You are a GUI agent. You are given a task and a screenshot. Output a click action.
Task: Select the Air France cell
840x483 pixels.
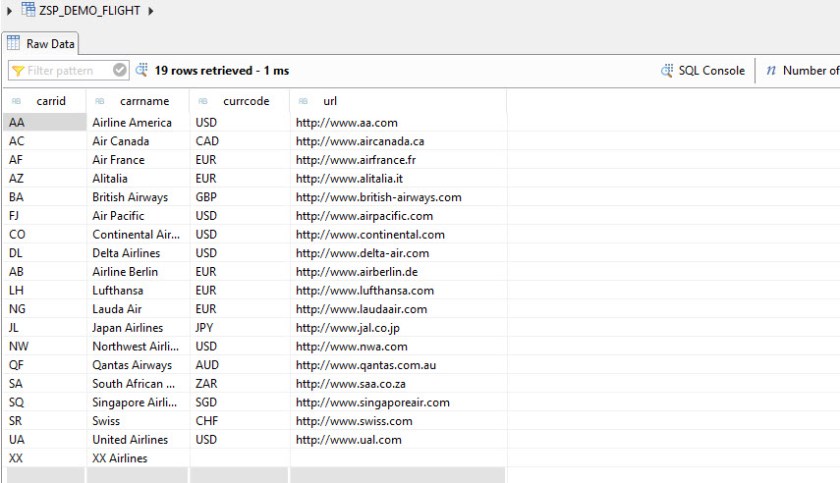tap(138, 160)
